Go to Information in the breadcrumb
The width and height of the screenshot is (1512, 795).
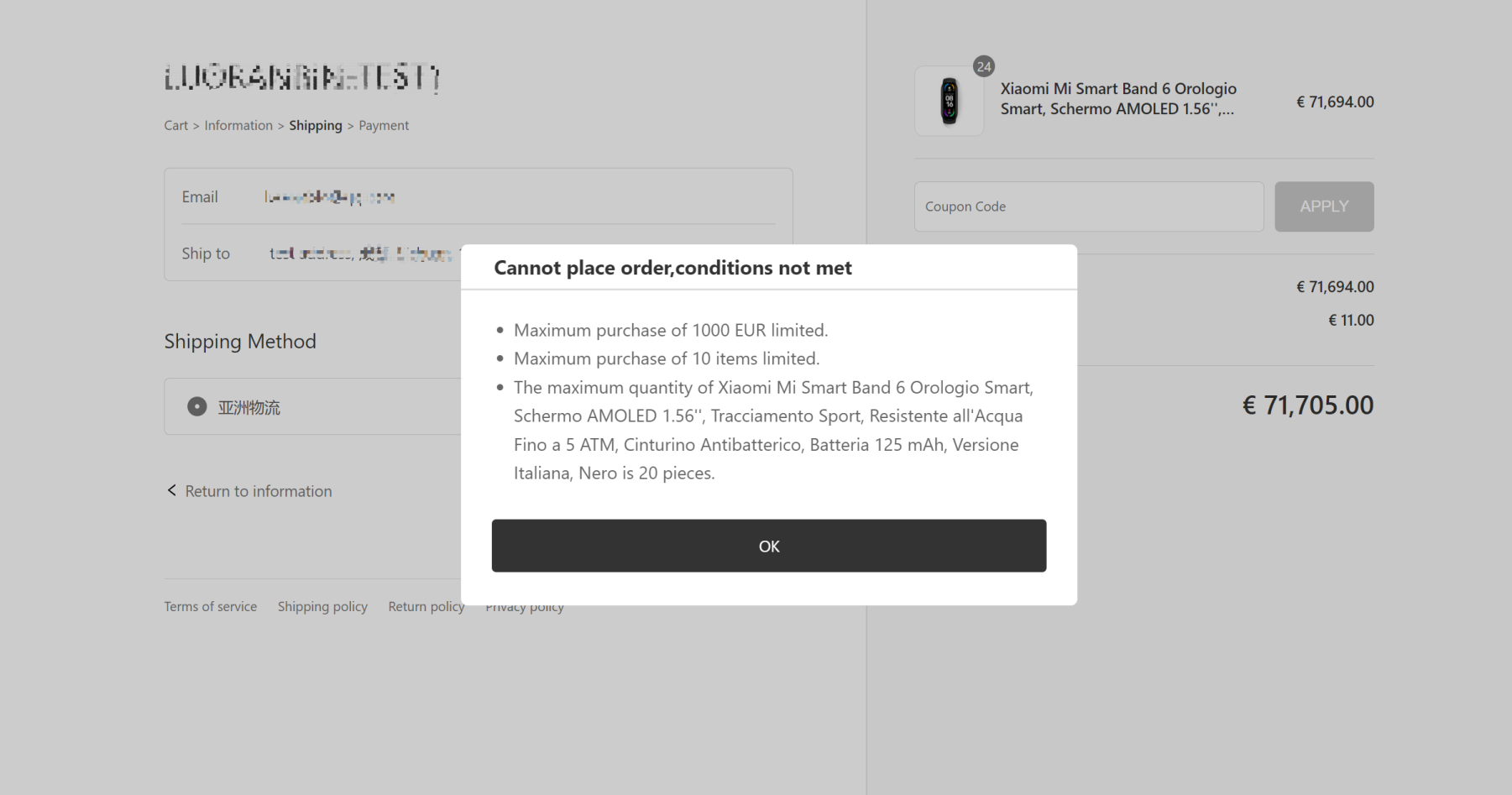point(238,125)
